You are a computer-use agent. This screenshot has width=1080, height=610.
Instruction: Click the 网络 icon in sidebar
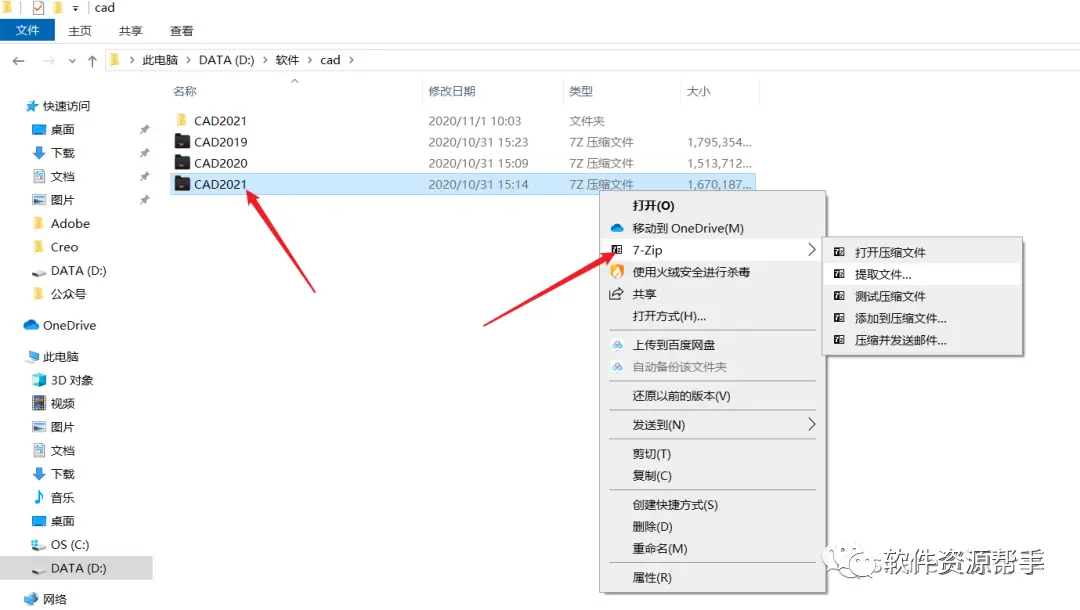coord(31,599)
